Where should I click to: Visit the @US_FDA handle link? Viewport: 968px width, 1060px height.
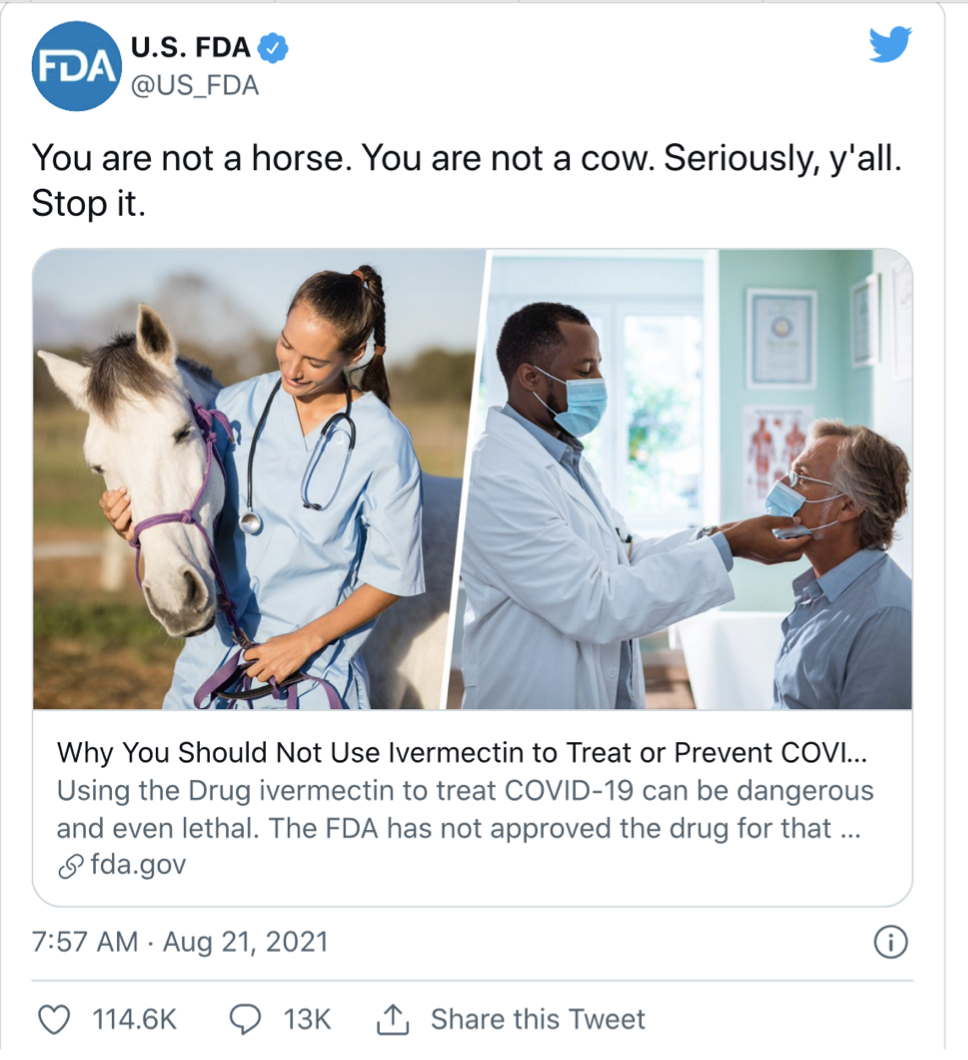click(x=195, y=86)
